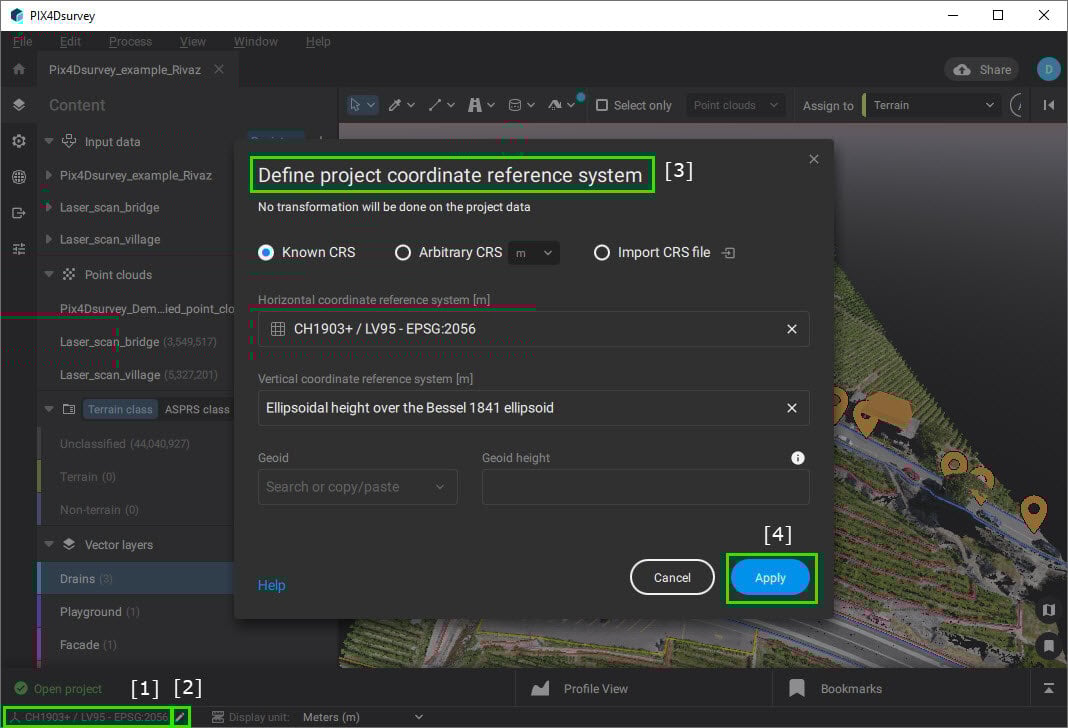Activate the point picking tool
This screenshot has width=1068, height=728.
pos(395,104)
